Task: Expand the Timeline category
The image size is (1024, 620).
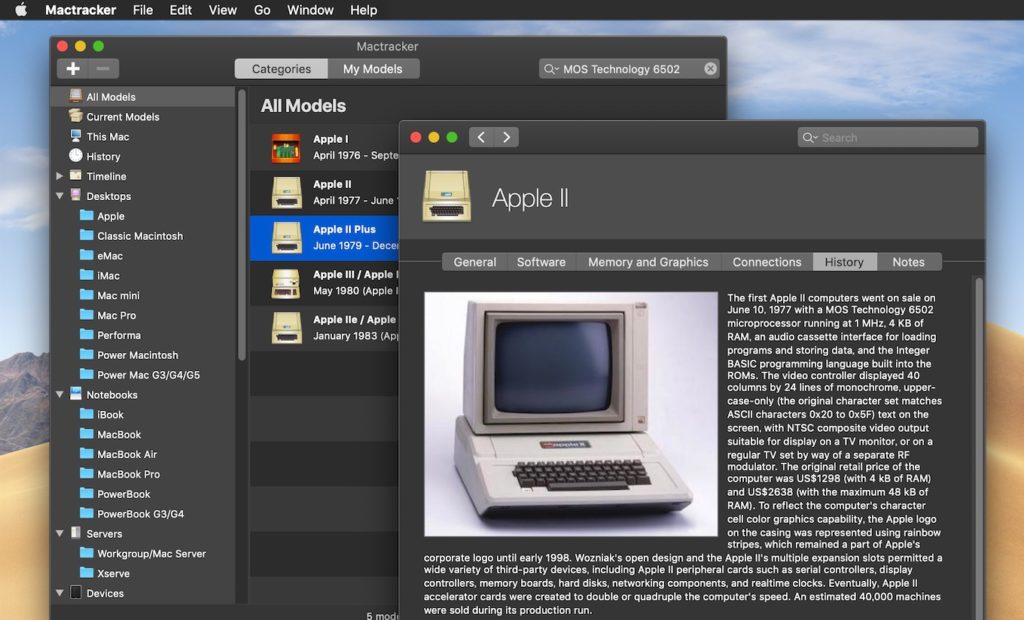Action: coord(60,176)
